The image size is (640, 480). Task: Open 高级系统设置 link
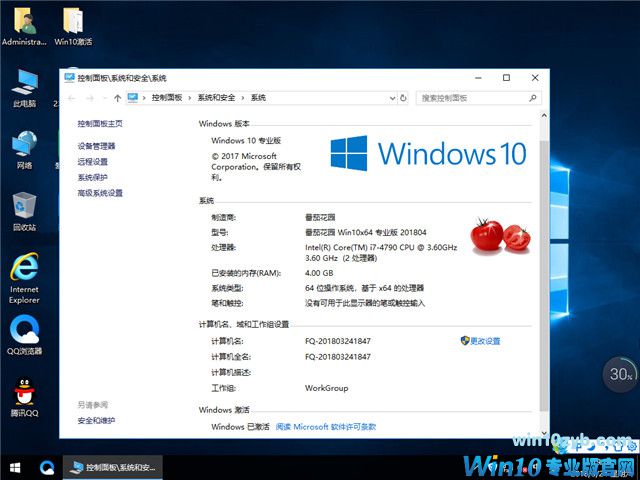click(x=100, y=193)
